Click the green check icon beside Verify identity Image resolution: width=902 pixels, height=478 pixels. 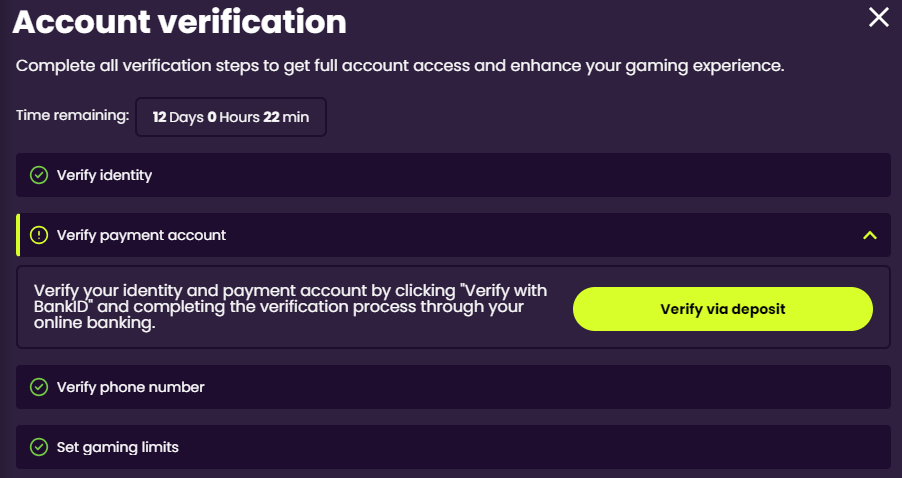[x=39, y=175]
